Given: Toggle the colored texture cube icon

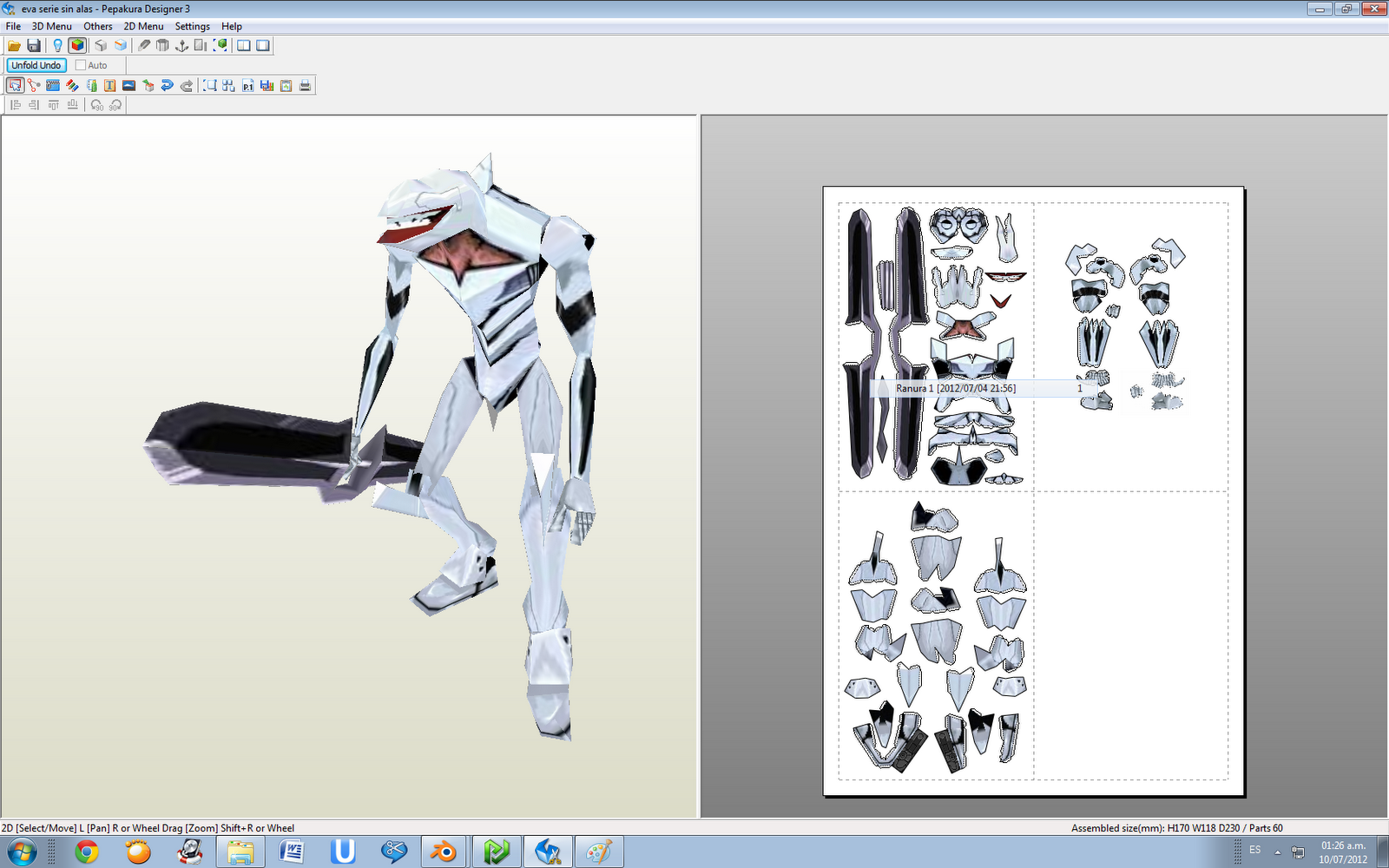Looking at the screenshot, I should tap(77, 45).
